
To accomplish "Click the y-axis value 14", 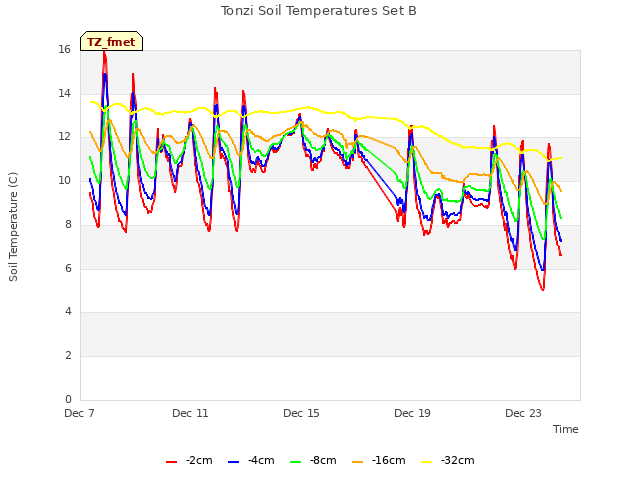I will point(64,93).
